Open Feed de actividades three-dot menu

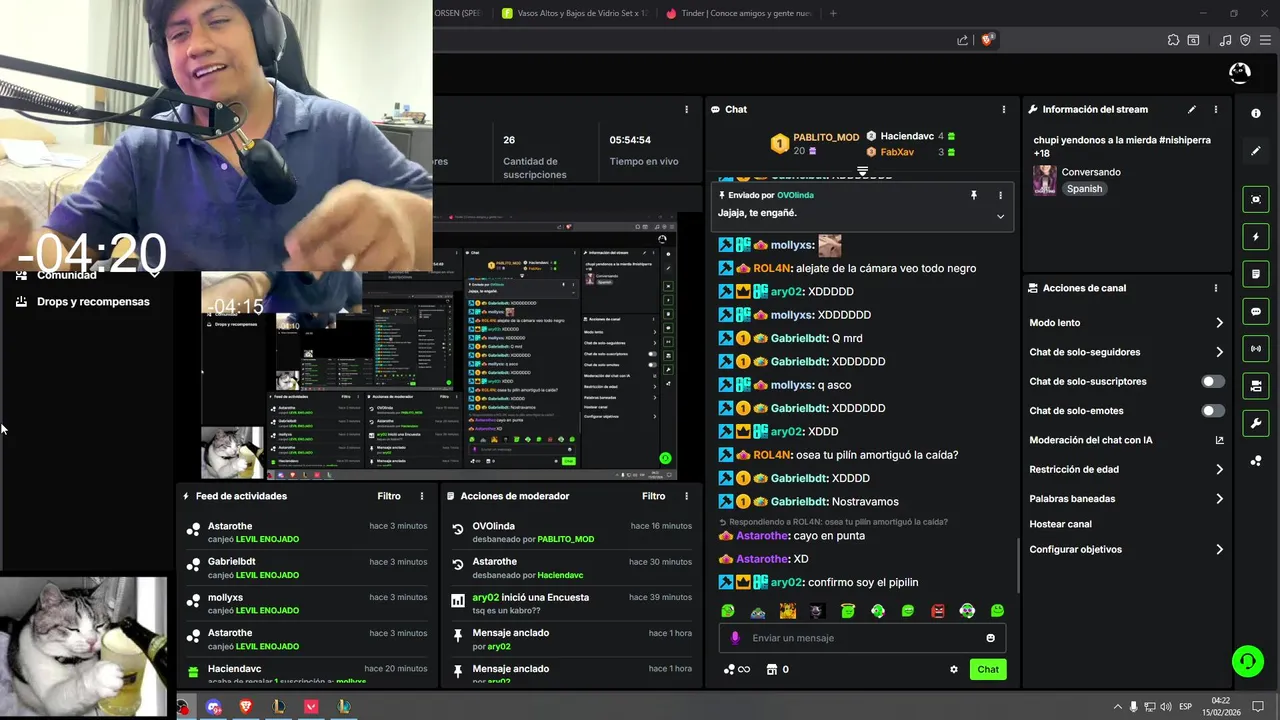point(422,496)
